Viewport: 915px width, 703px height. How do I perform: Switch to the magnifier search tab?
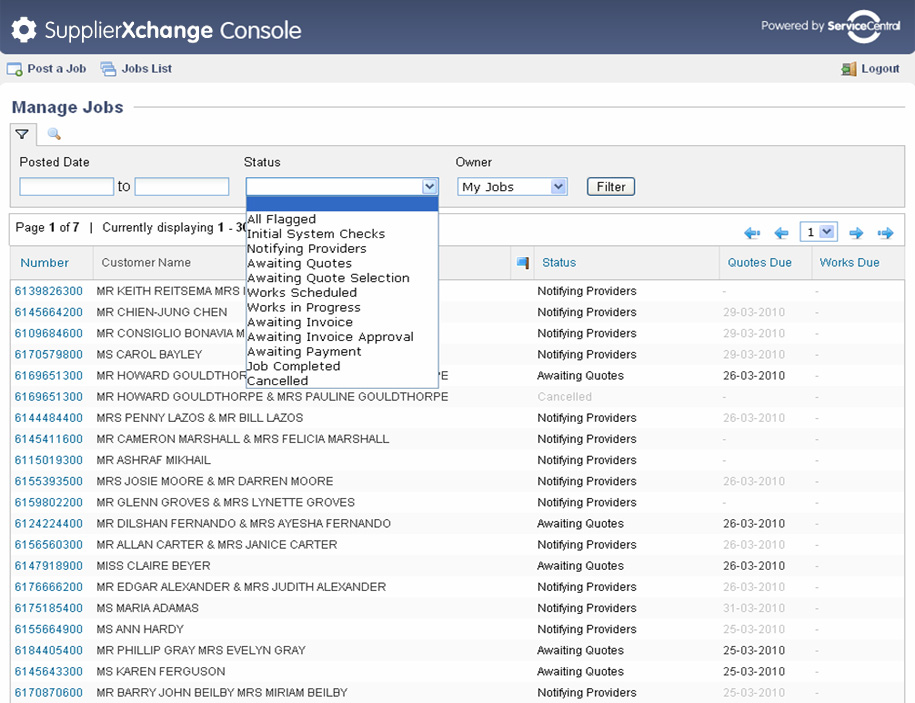54,134
